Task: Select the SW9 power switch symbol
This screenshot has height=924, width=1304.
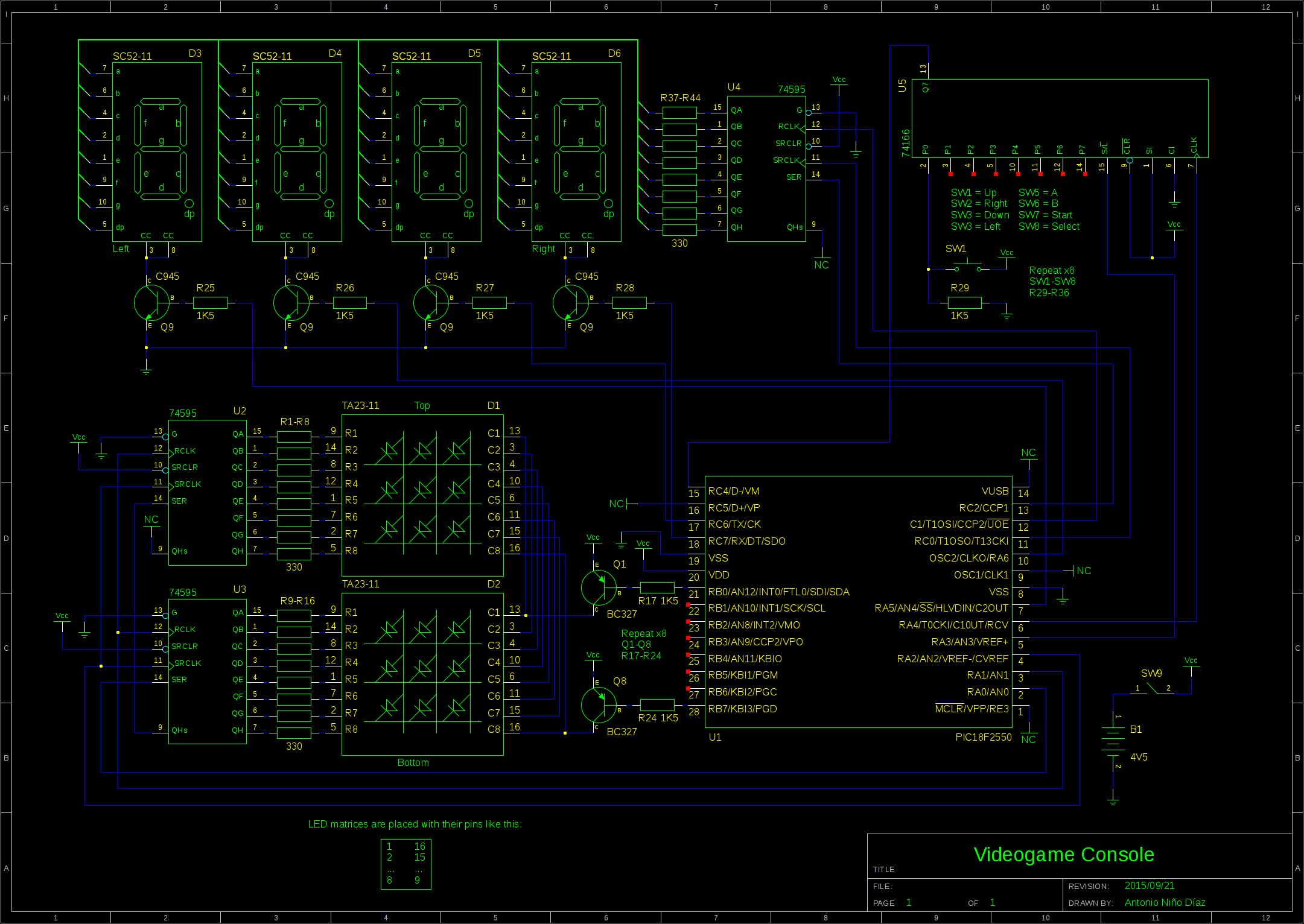Action: coord(1153,688)
